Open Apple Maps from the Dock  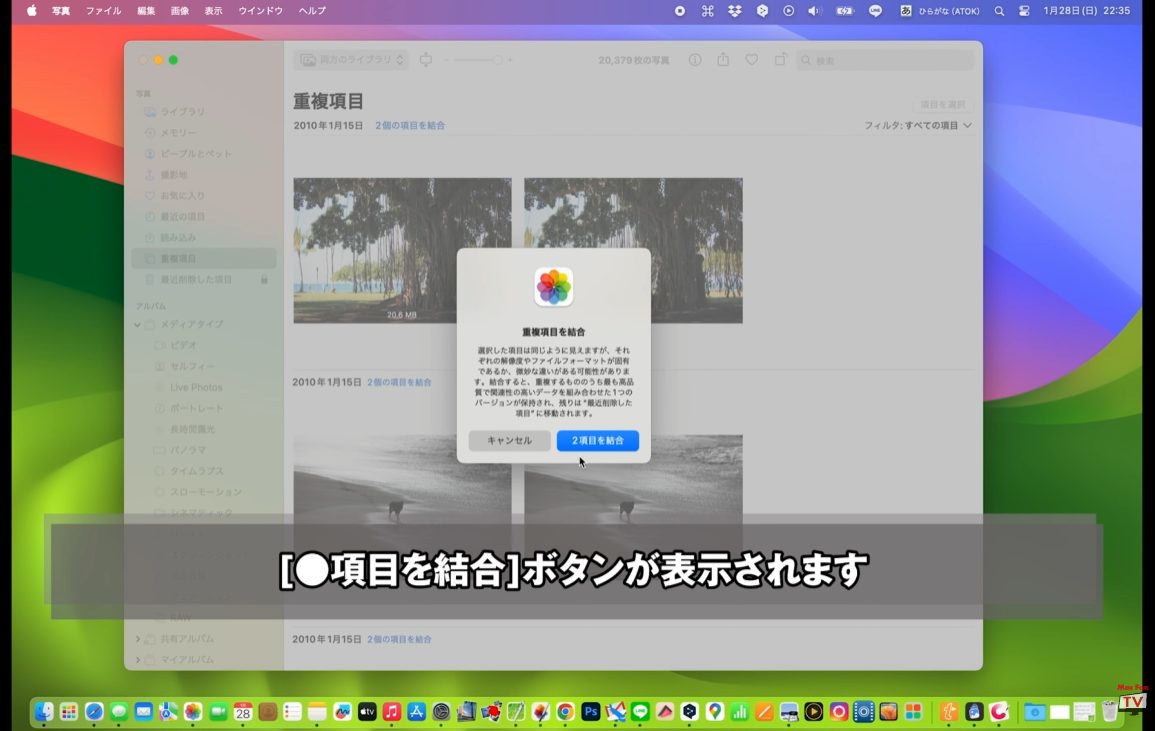click(168, 711)
